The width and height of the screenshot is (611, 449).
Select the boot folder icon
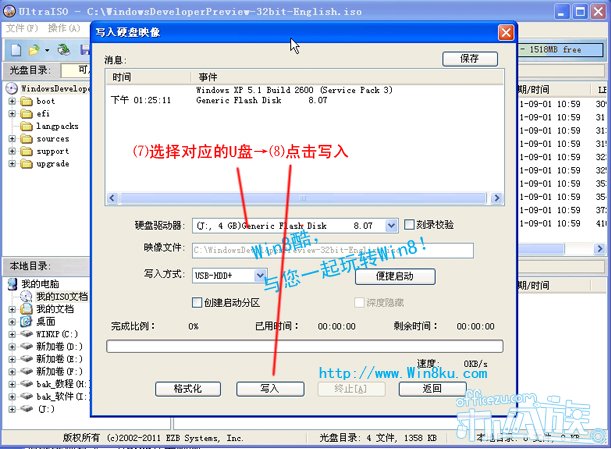pyautogui.click(x=26, y=101)
